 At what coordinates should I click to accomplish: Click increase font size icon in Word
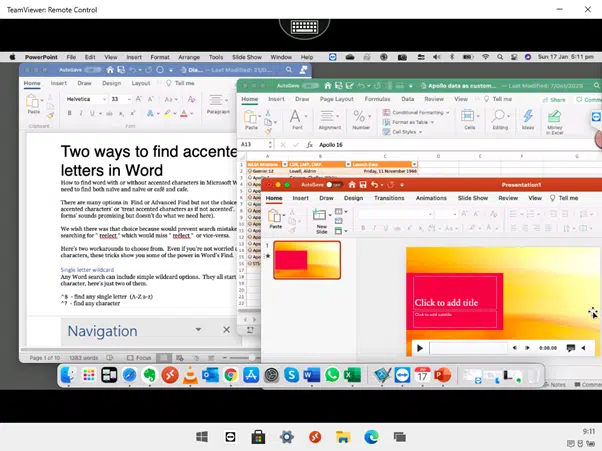click(x=139, y=99)
